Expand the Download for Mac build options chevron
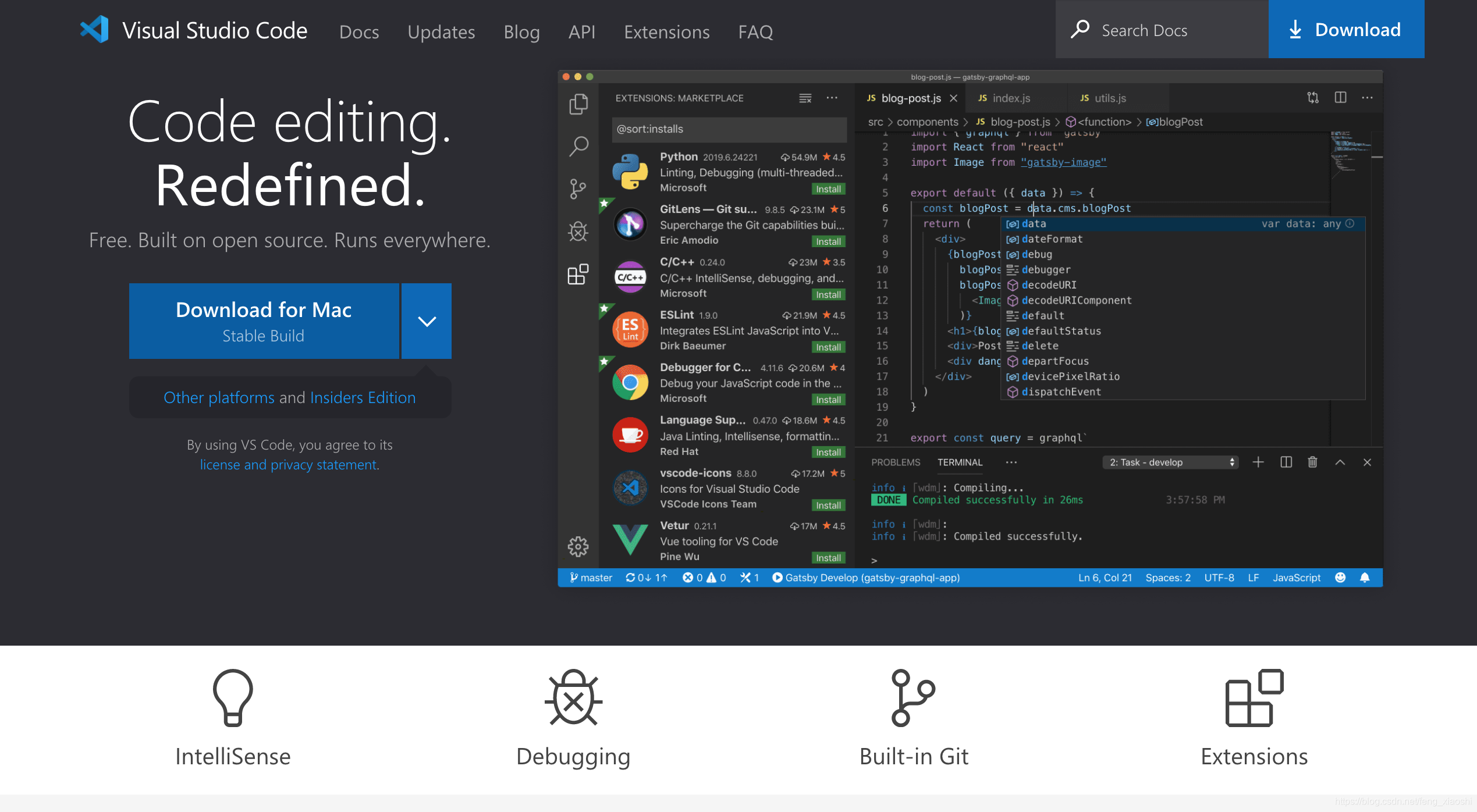This screenshot has height=812, width=1477. coord(426,320)
